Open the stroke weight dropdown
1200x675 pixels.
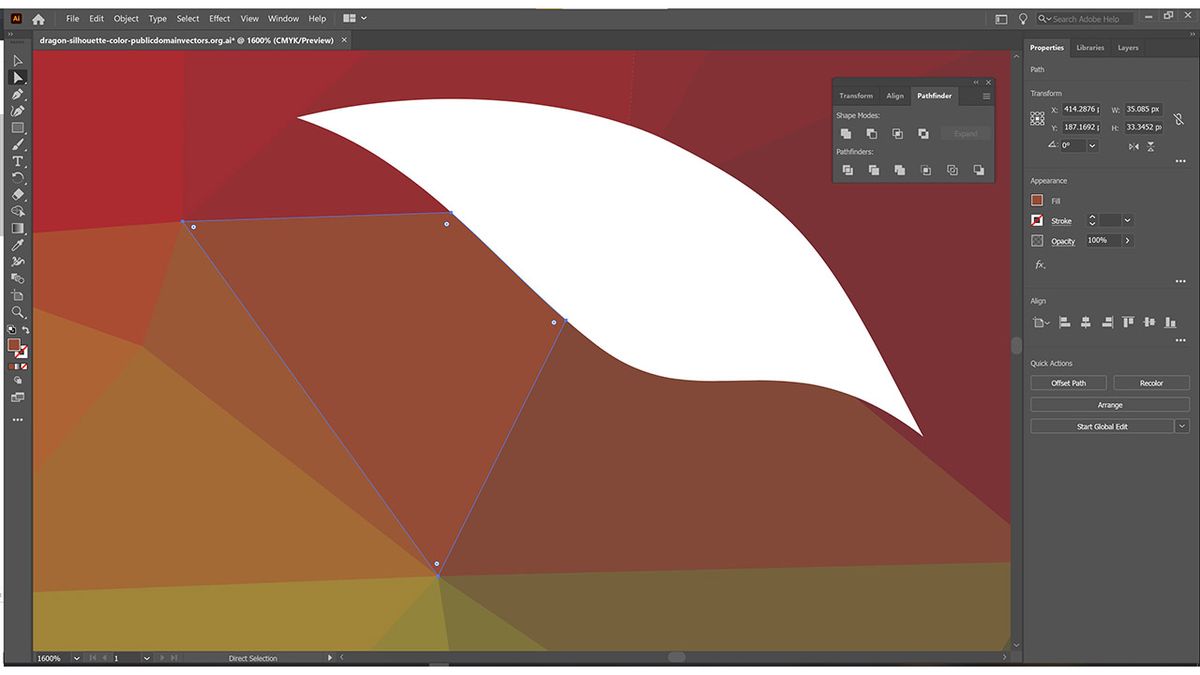[x=1127, y=219]
